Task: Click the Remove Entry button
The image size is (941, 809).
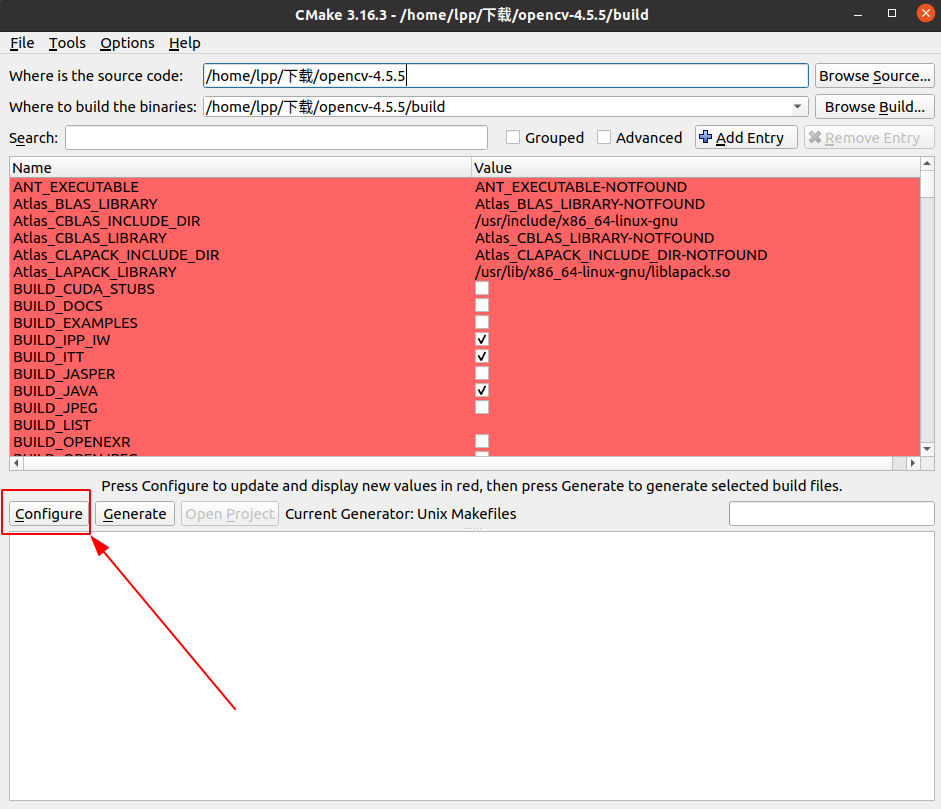Action: click(x=868, y=137)
